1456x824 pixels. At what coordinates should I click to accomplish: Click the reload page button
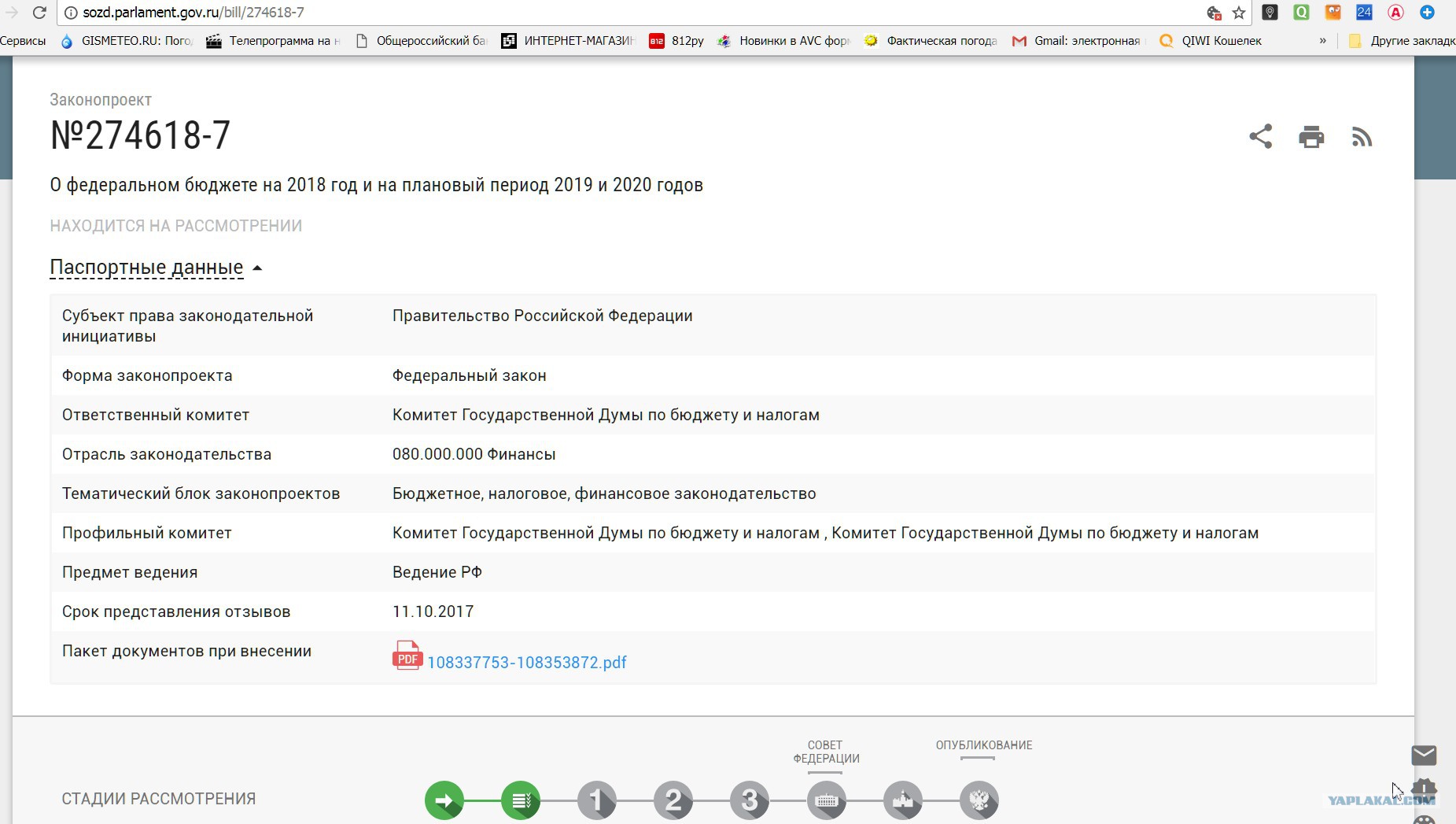pyautogui.click(x=39, y=13)
